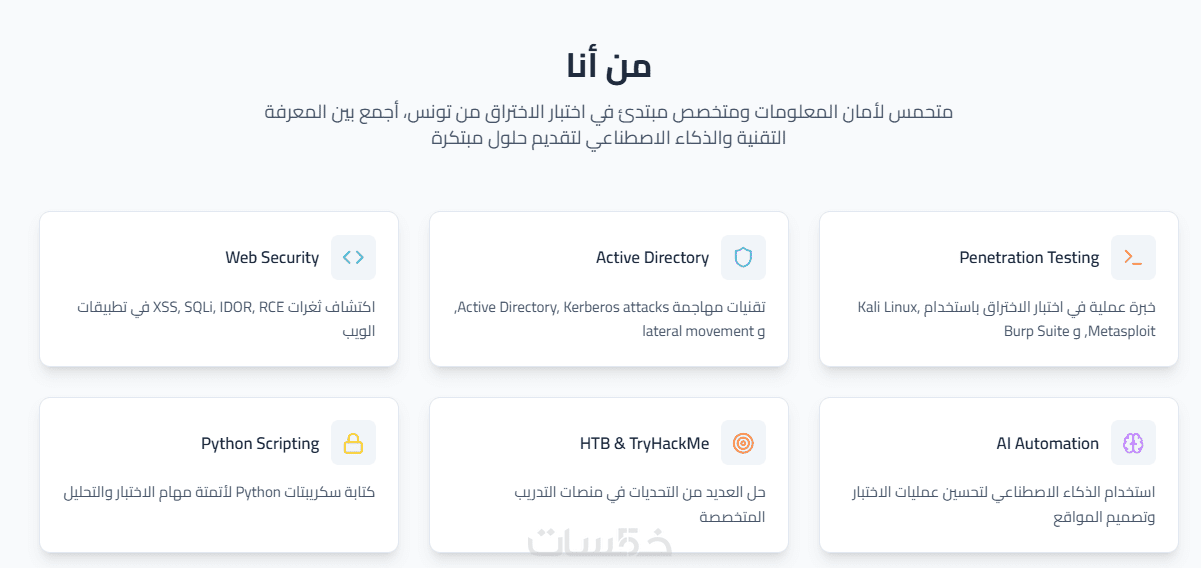Click the "من أنا" section heading
Screen dimensions: 1201x568
click(608, 65)
